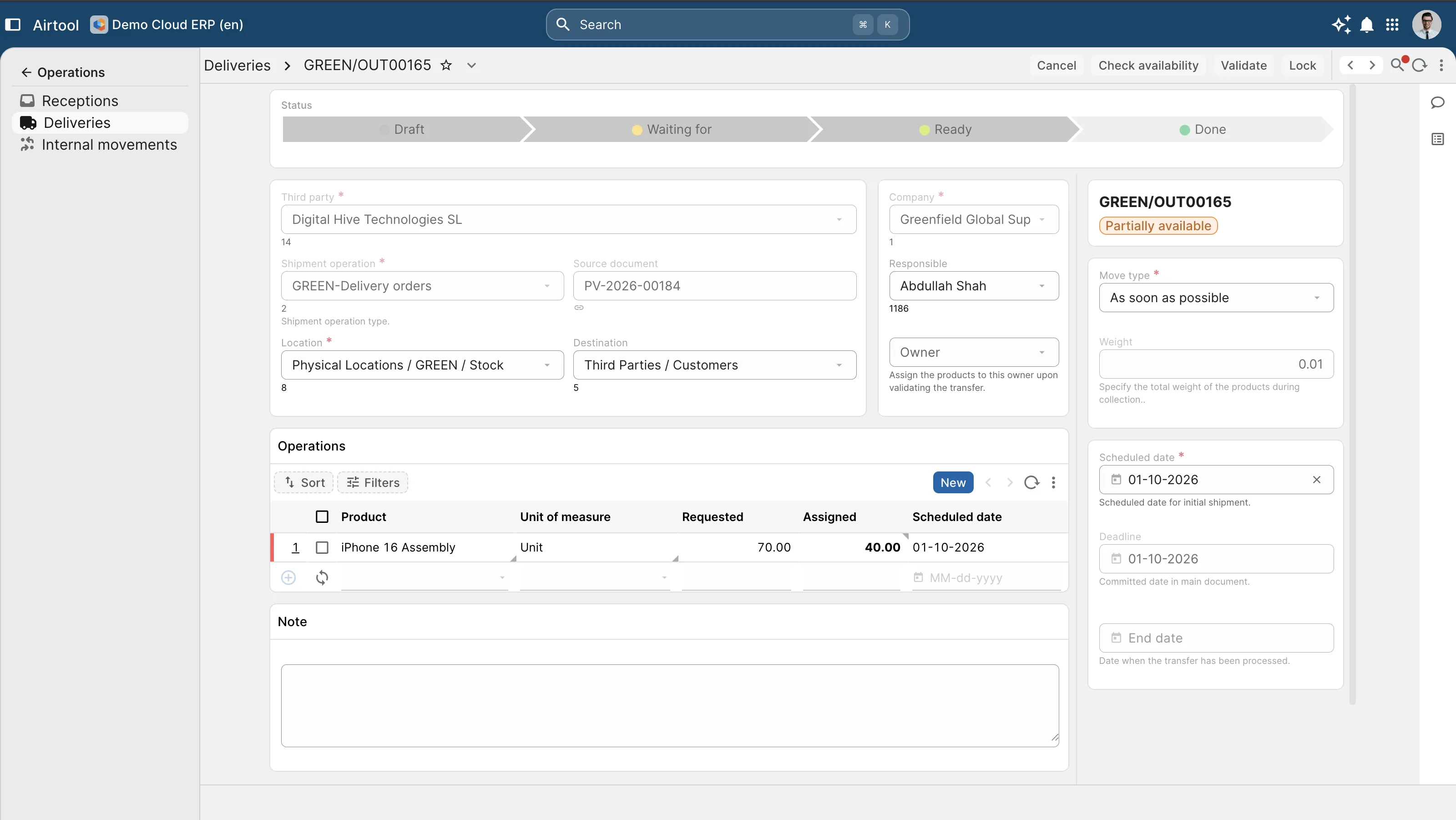Refresh the Operations table
The height and width of the screenshot is (820, 1456).
point(1031,482)
